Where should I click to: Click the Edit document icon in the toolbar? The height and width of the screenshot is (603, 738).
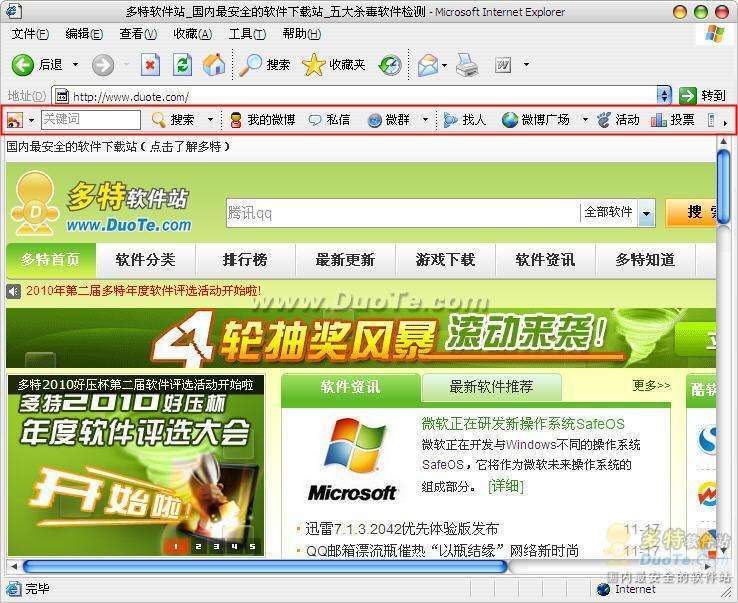click(x=503, y=64)
